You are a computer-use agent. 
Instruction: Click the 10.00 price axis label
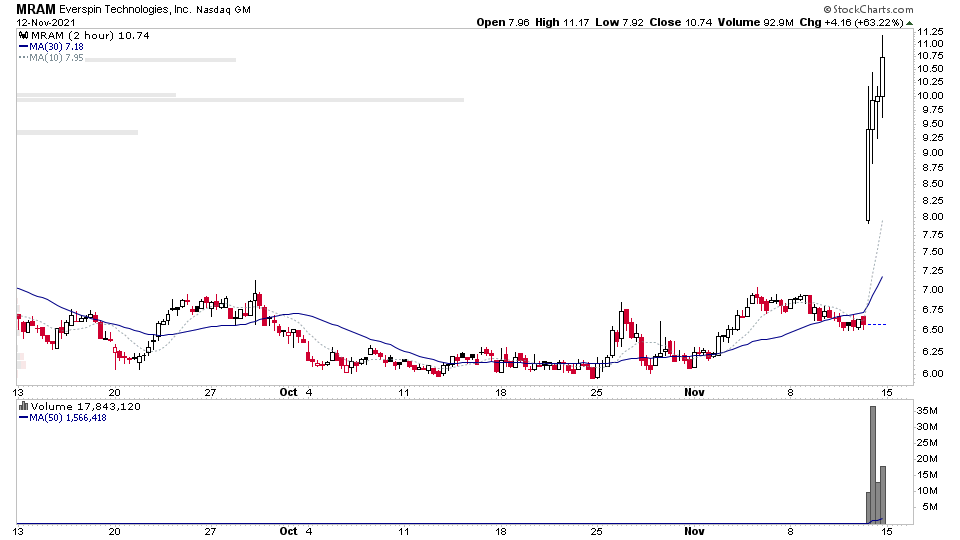pyautogui.click(x=930, y=96)
